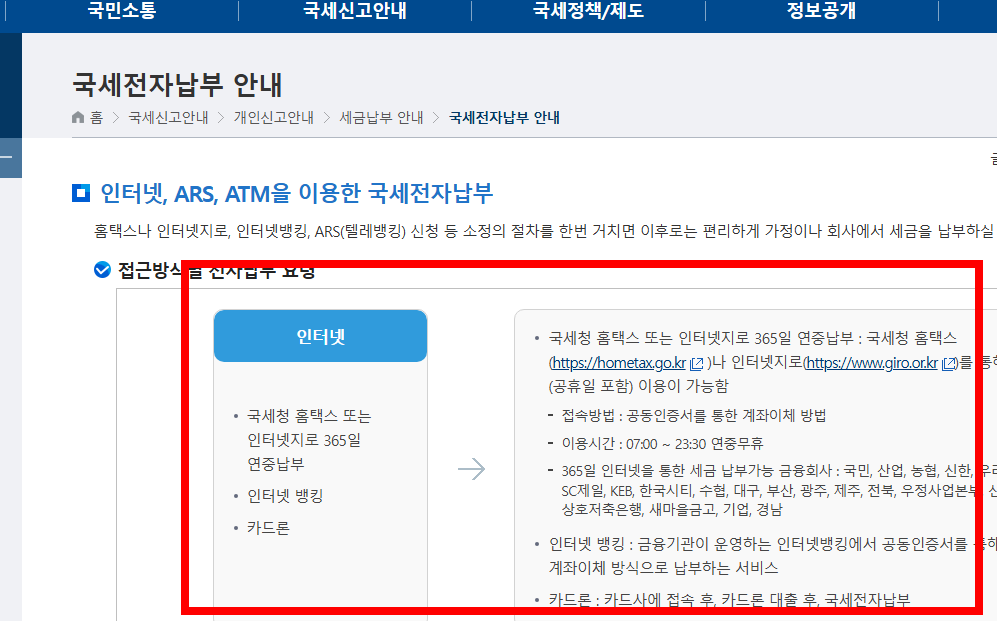
Task: Click the 국세전자납부 안내 page title
Action: (x=177, y=85)
